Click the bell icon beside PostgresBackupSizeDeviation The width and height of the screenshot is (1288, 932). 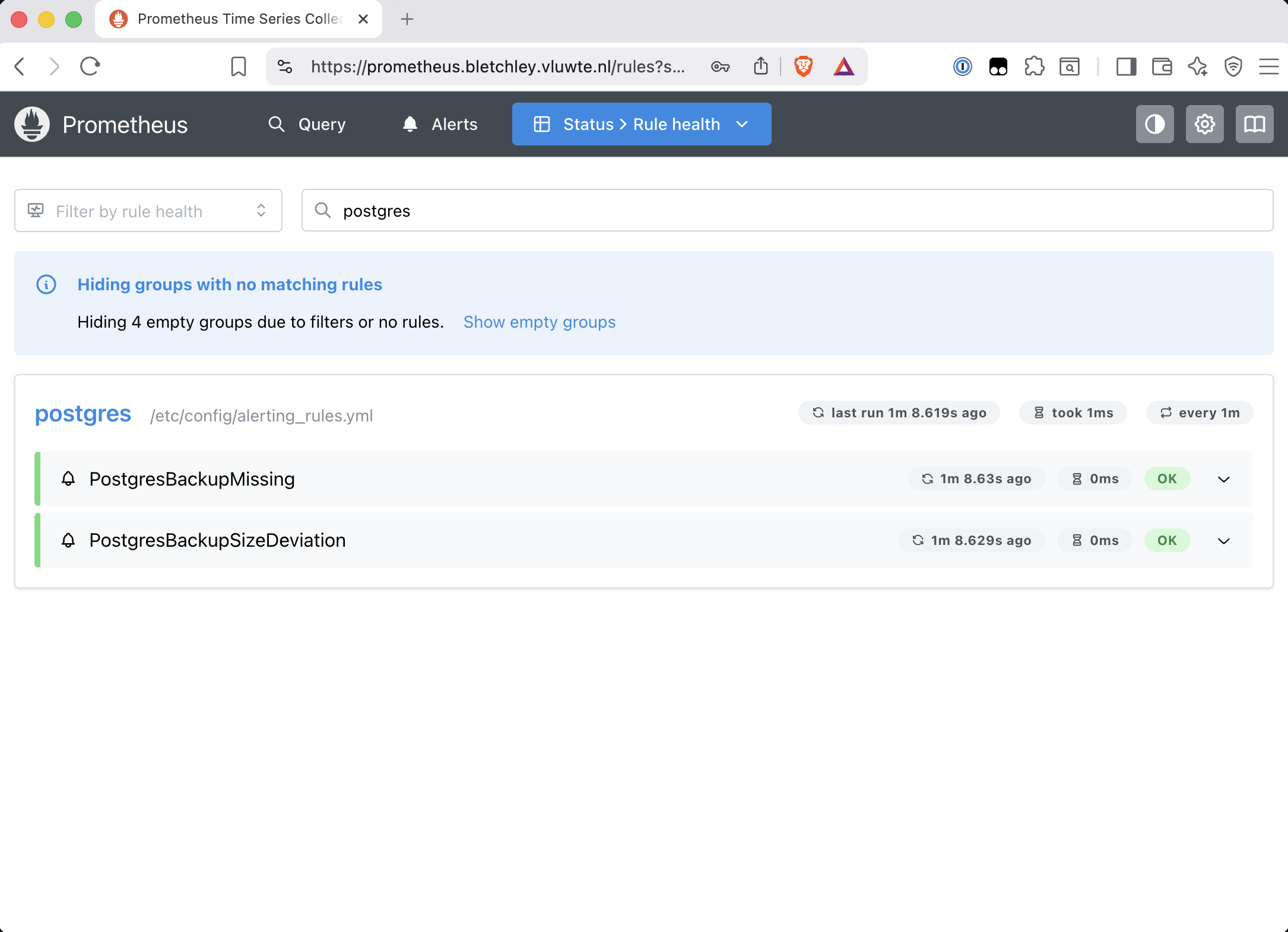68,540
